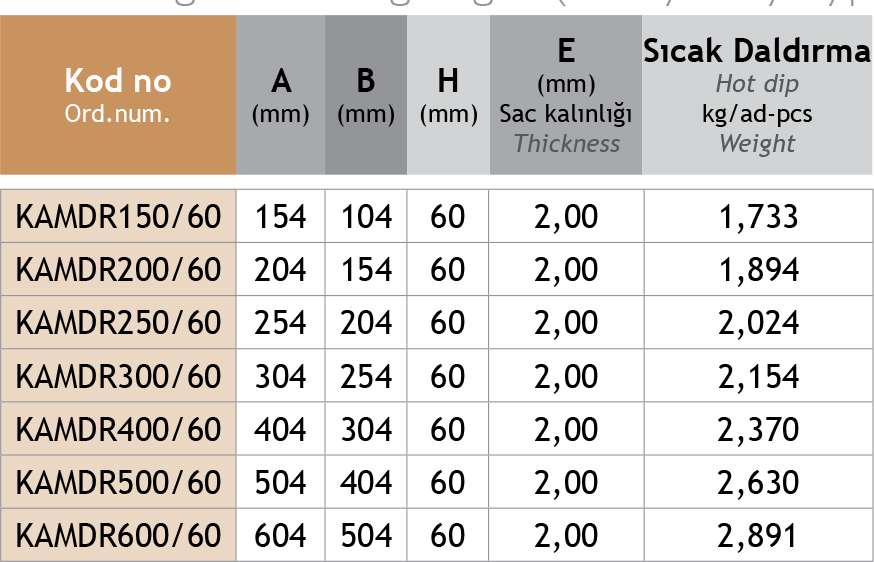Select the KAMDR200/60 row code
The width and height of the screenshot is (874, 562).
pos(118,269)
